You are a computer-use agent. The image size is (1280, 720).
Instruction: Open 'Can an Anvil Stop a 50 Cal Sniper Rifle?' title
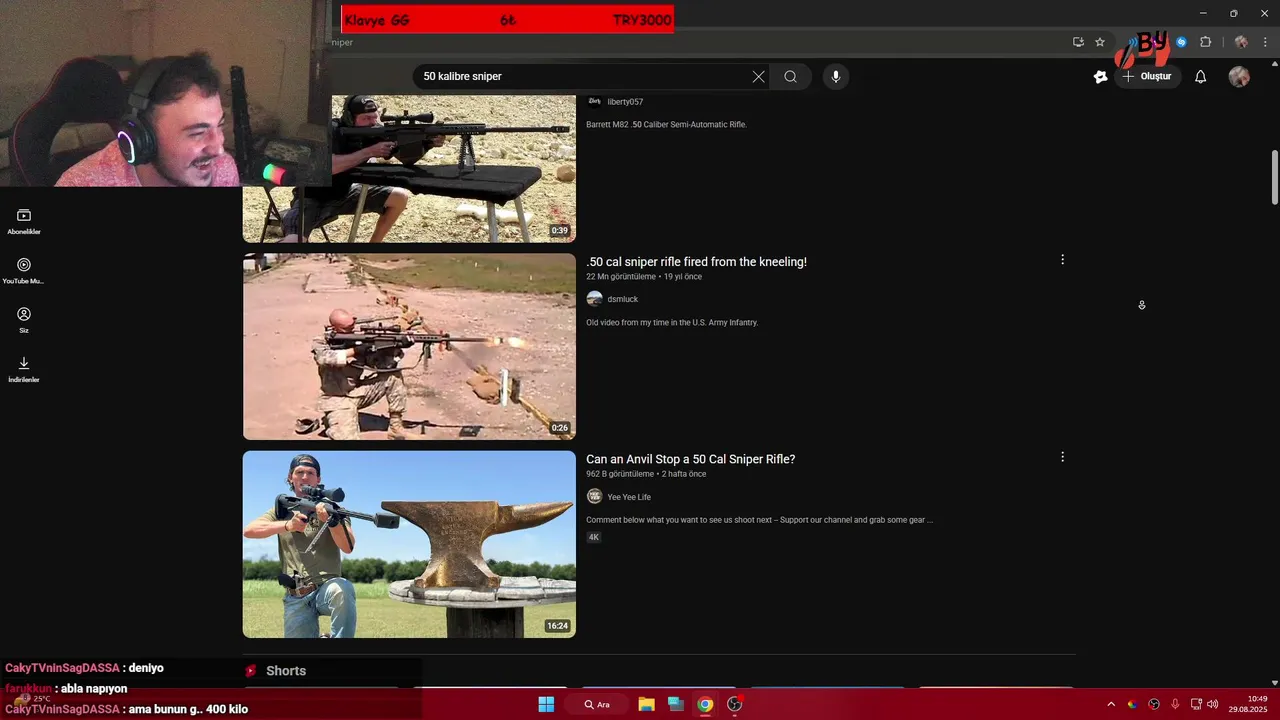point(690,459)
